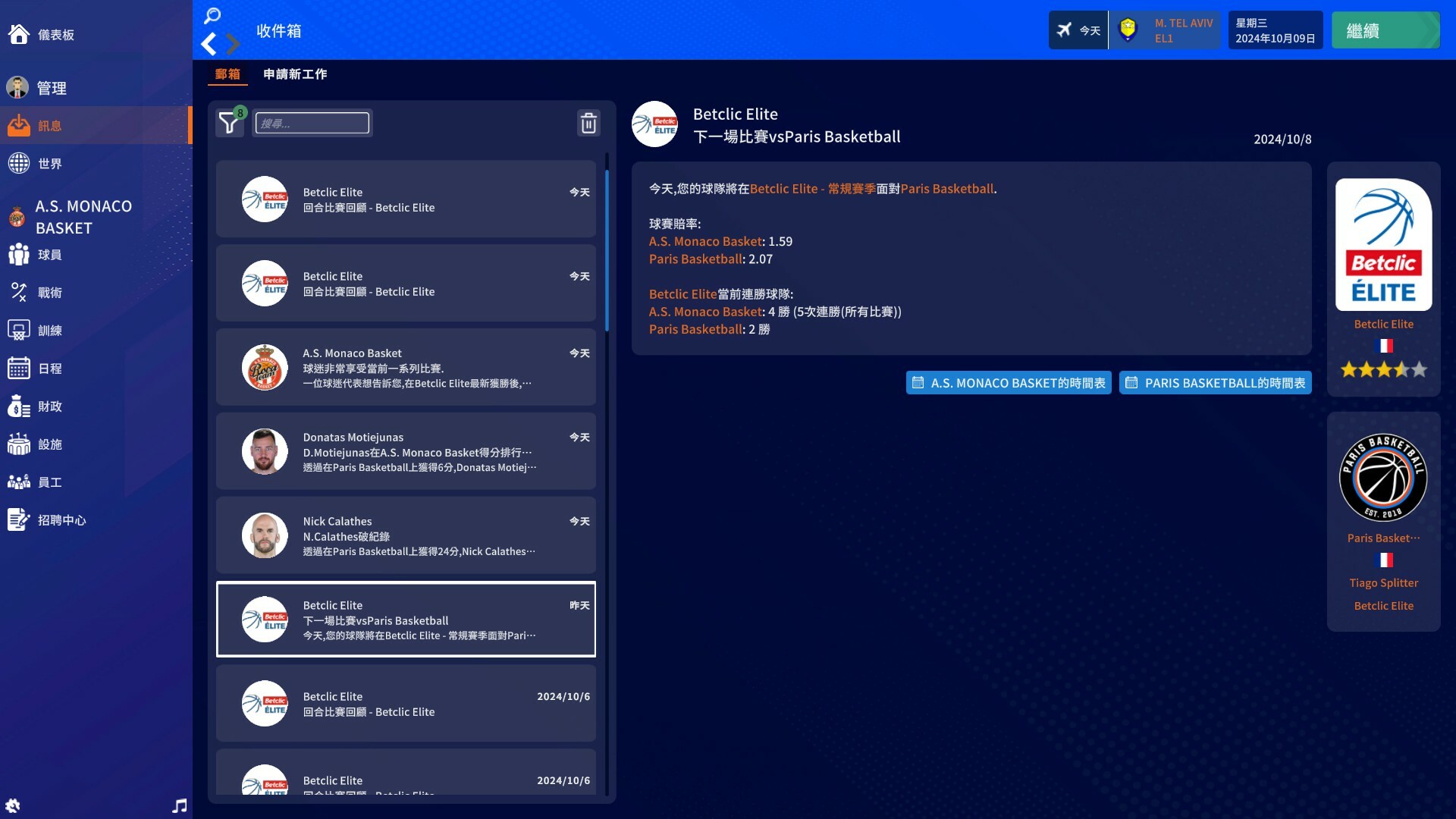Click the search magnifier icon
The width and height of the screenshot is (1456, 819).
pyautogui.click(x=212, y=15)
